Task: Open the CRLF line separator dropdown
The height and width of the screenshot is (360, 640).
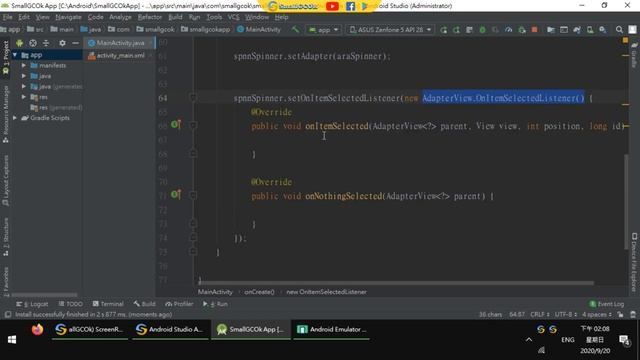Action: click(540, 314)
